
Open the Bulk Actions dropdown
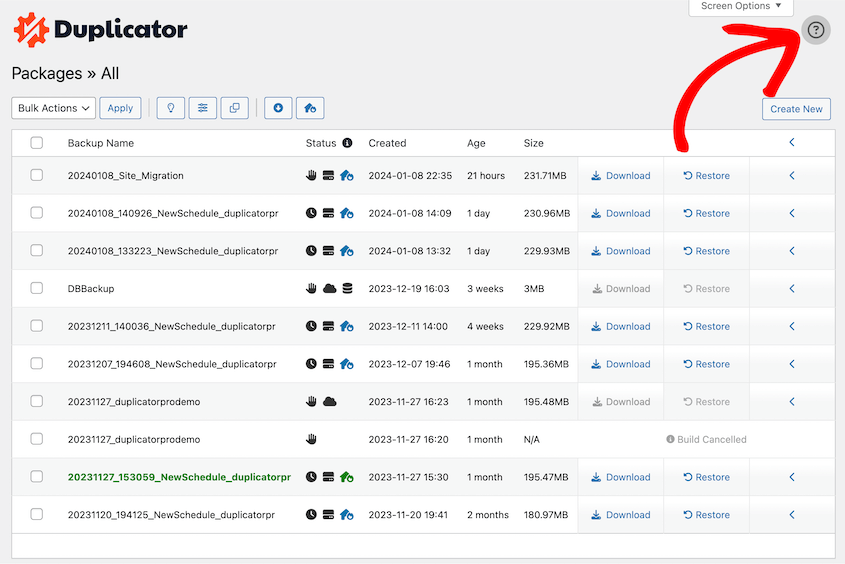(x=53, y=108)
